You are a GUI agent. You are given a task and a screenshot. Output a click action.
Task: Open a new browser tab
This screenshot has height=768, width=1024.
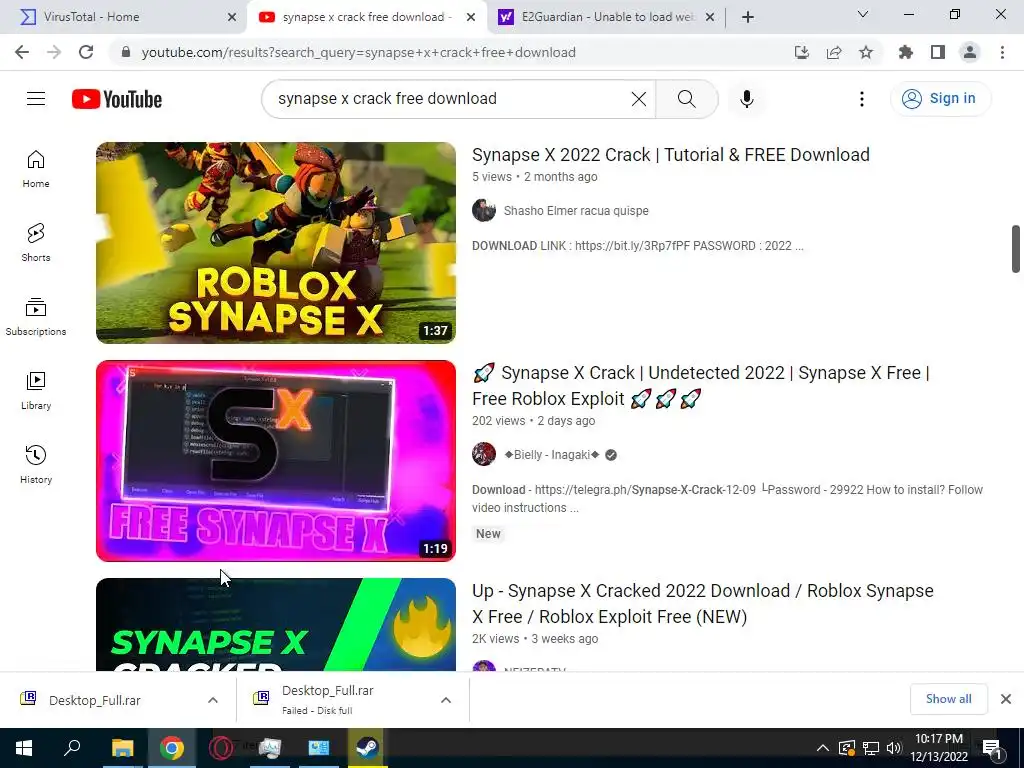pos(748,18)
